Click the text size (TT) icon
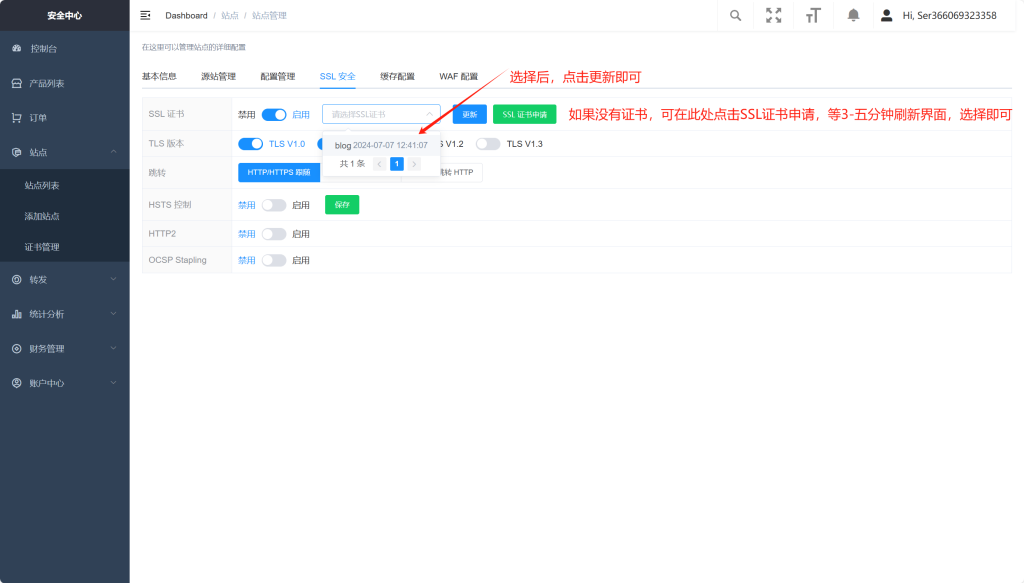Image resolution: width=1024 pixels, height=583 pixels. pyautogui.click(x=812, y=15)
